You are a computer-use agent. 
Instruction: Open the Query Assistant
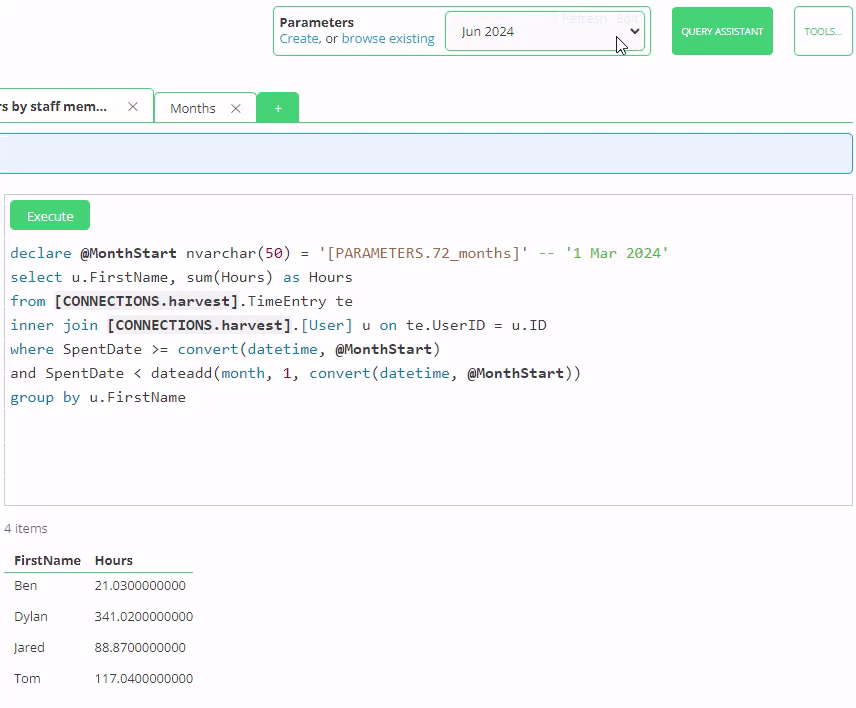(x=722, y=31)
